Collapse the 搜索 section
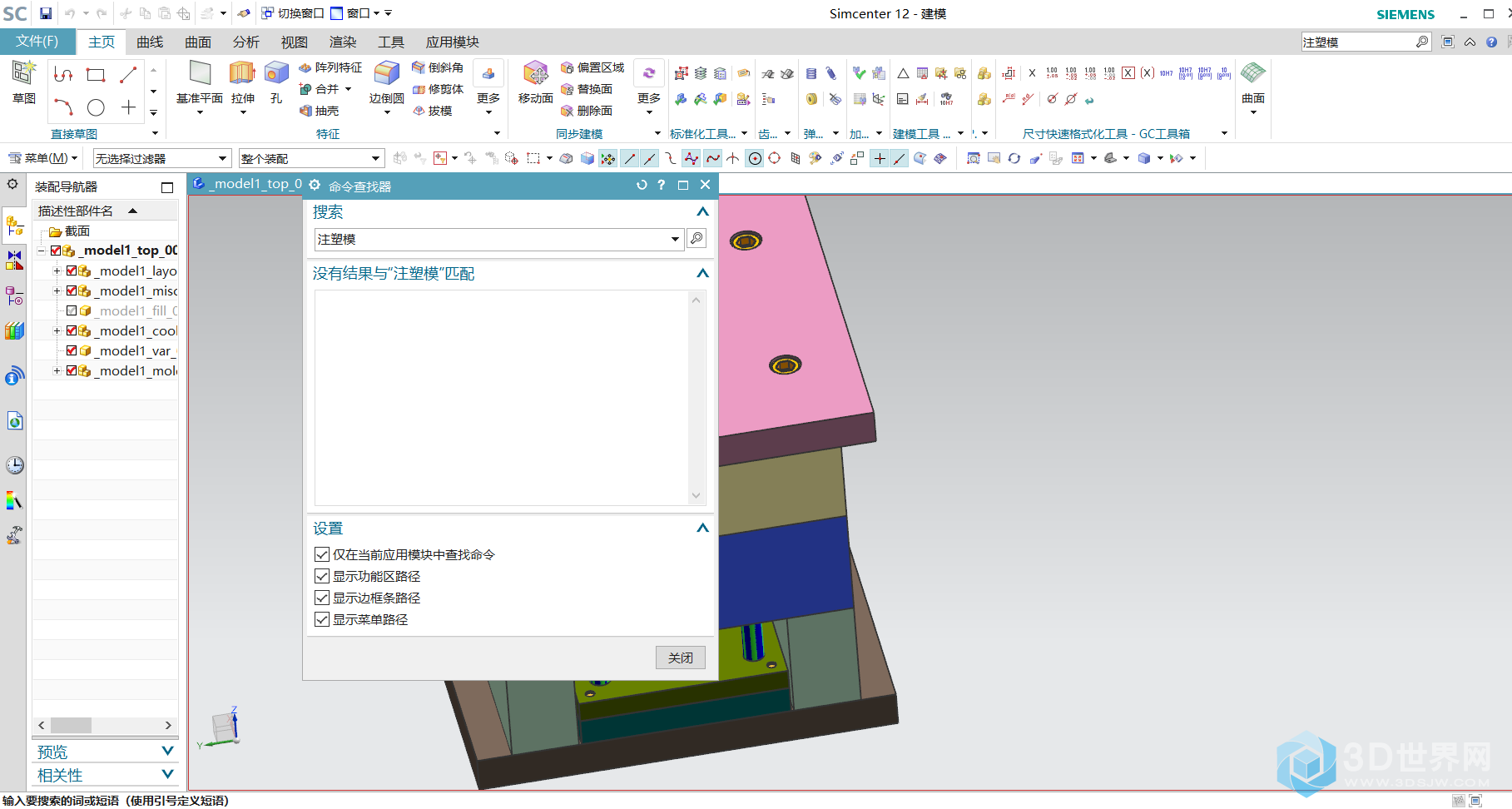Screen dimensions: 1512x809 click(702, 212)
